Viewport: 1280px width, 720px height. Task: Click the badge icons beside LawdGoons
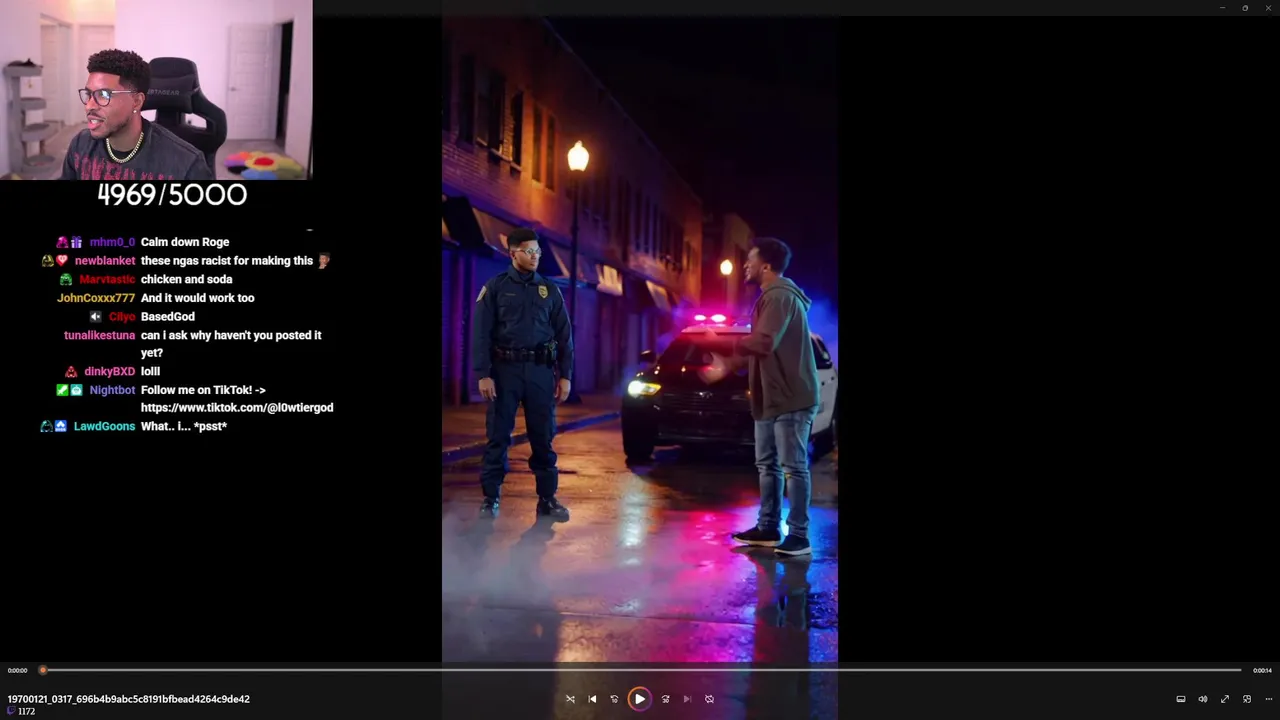[x=53, y=427]
